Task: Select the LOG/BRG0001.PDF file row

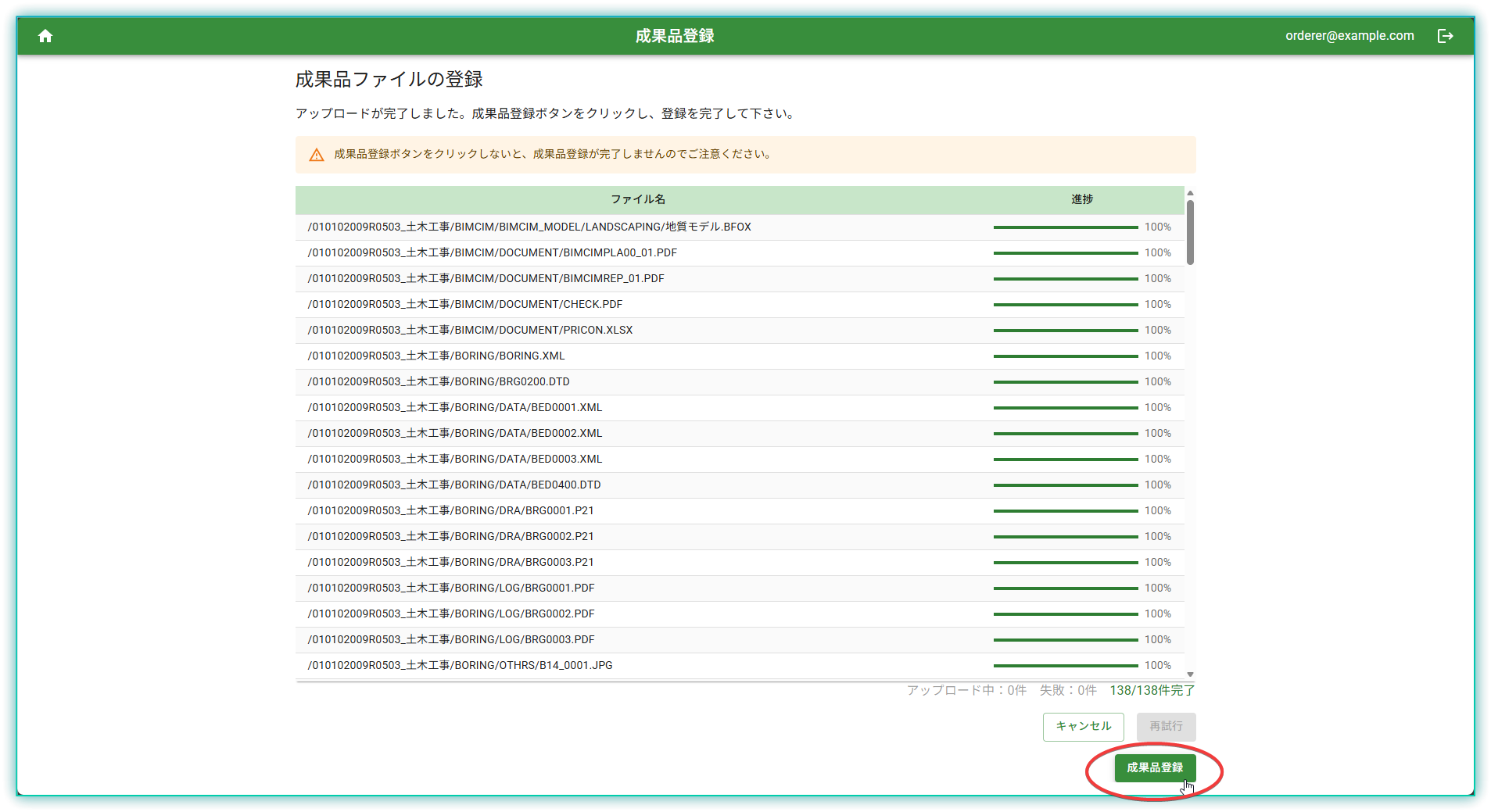Action: pos(740,588)
